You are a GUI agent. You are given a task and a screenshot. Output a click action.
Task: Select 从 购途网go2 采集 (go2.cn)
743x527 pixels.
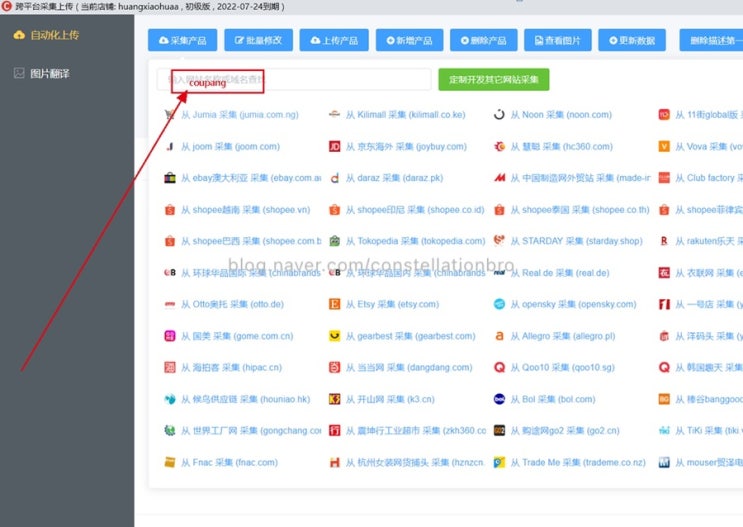point(565,431)
